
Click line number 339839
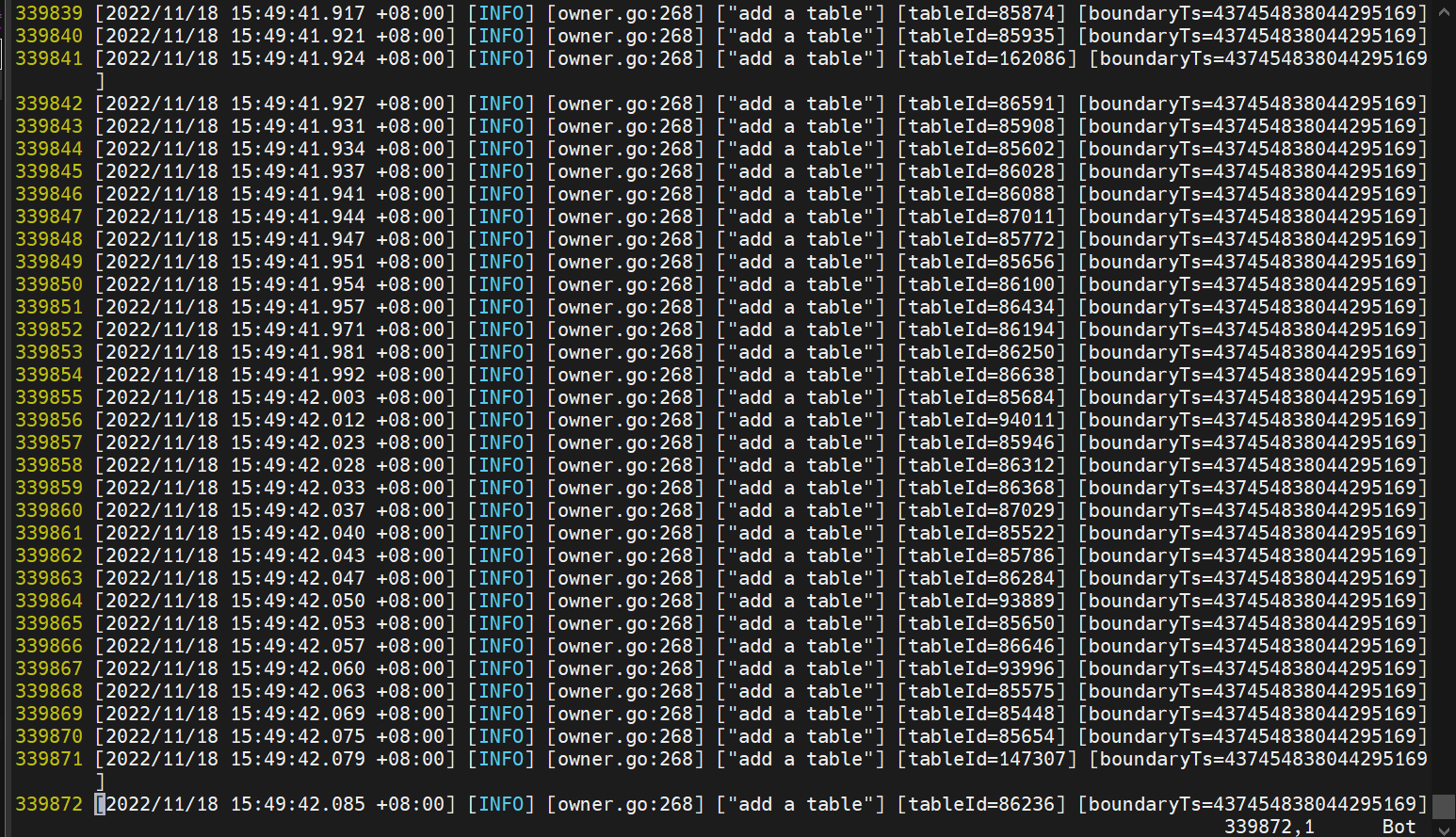(49, 13)
